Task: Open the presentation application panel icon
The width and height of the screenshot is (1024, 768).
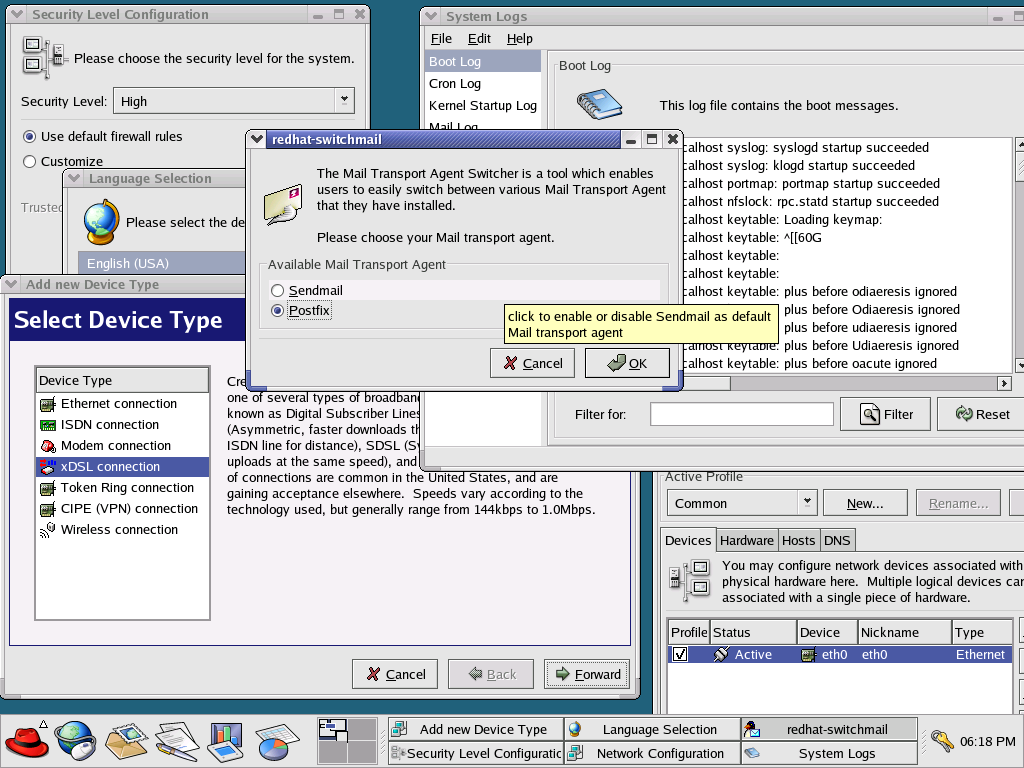Action: tap(225, 741)
